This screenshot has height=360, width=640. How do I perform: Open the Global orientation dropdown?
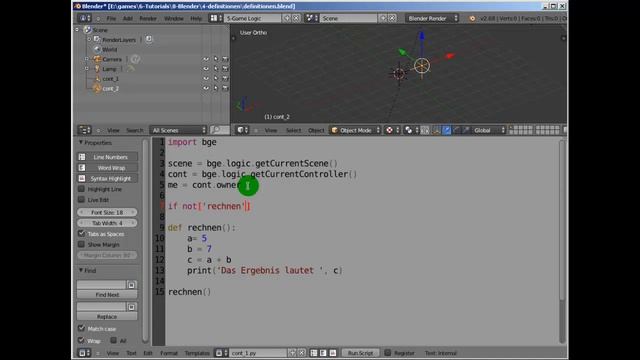489,130
